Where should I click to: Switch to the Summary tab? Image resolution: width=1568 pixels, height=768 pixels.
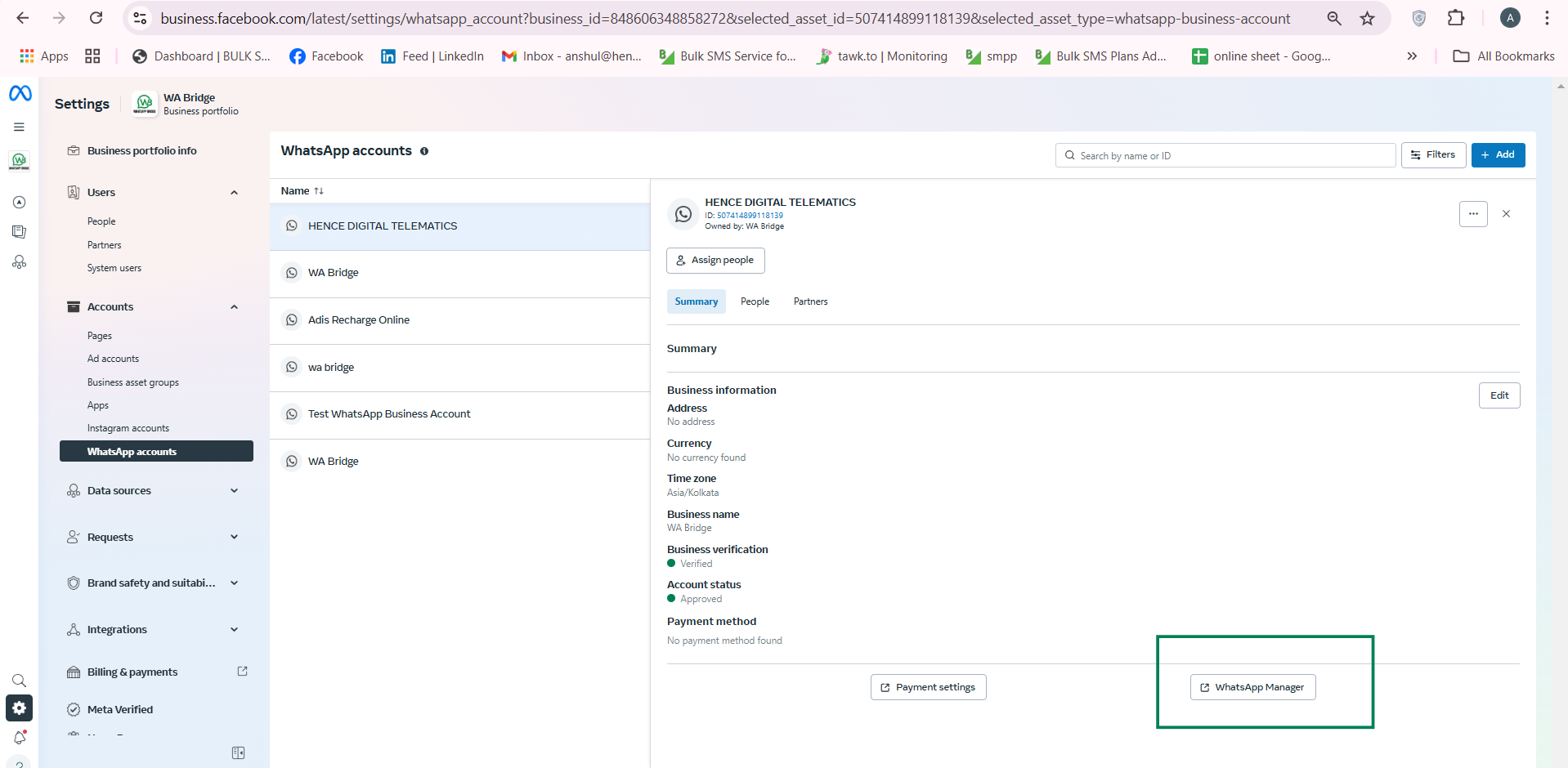click(x=696, y=301)
